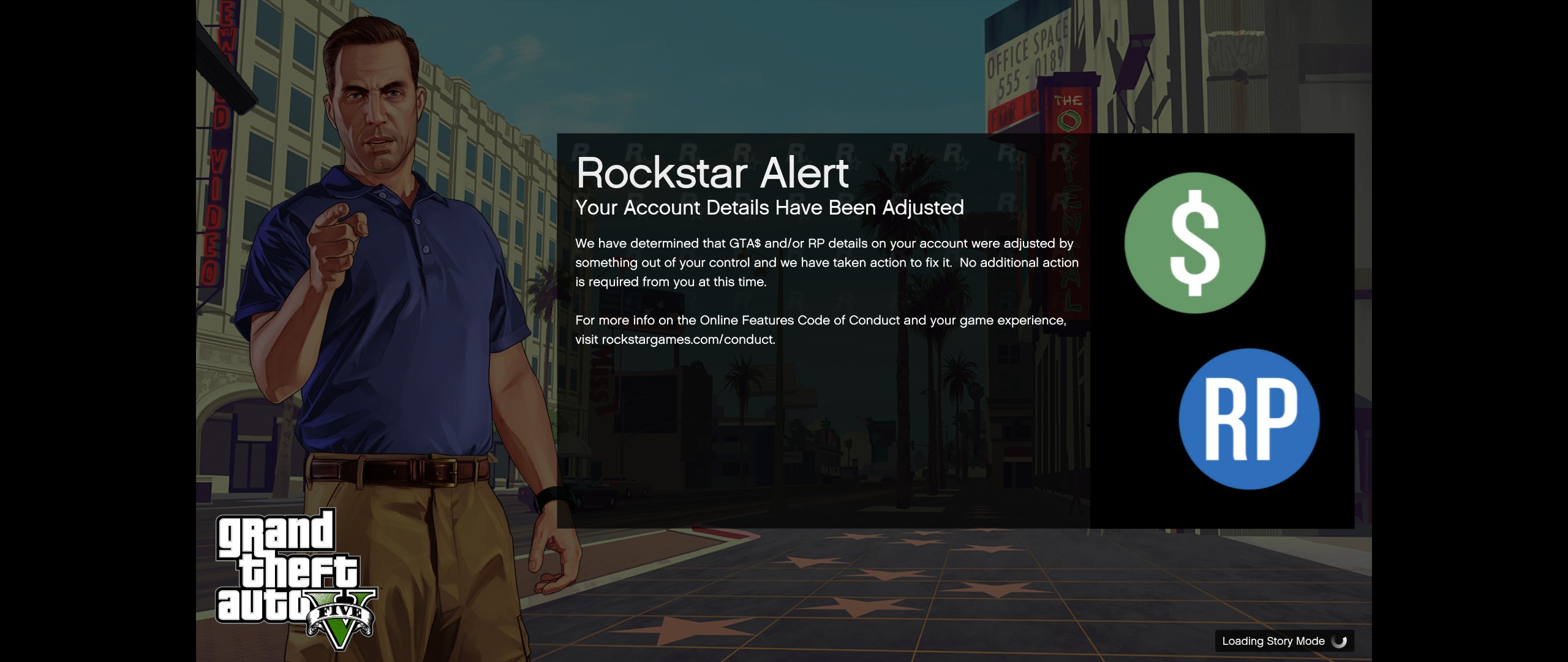
Task: Click the green V Five emblem
Action: (x=342, y=620)
